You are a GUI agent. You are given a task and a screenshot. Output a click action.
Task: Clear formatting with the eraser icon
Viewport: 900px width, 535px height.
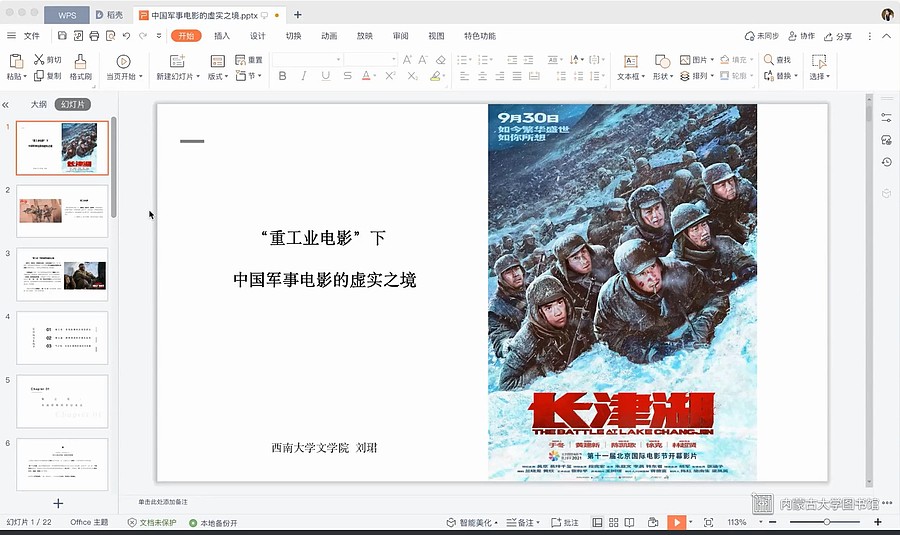(x=440, y=60)
